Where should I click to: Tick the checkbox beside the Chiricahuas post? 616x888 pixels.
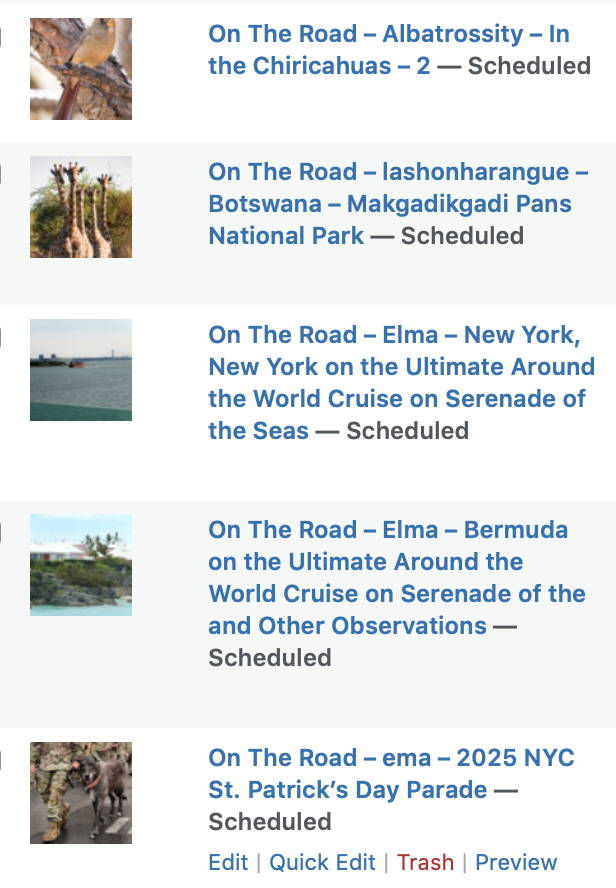0,37
